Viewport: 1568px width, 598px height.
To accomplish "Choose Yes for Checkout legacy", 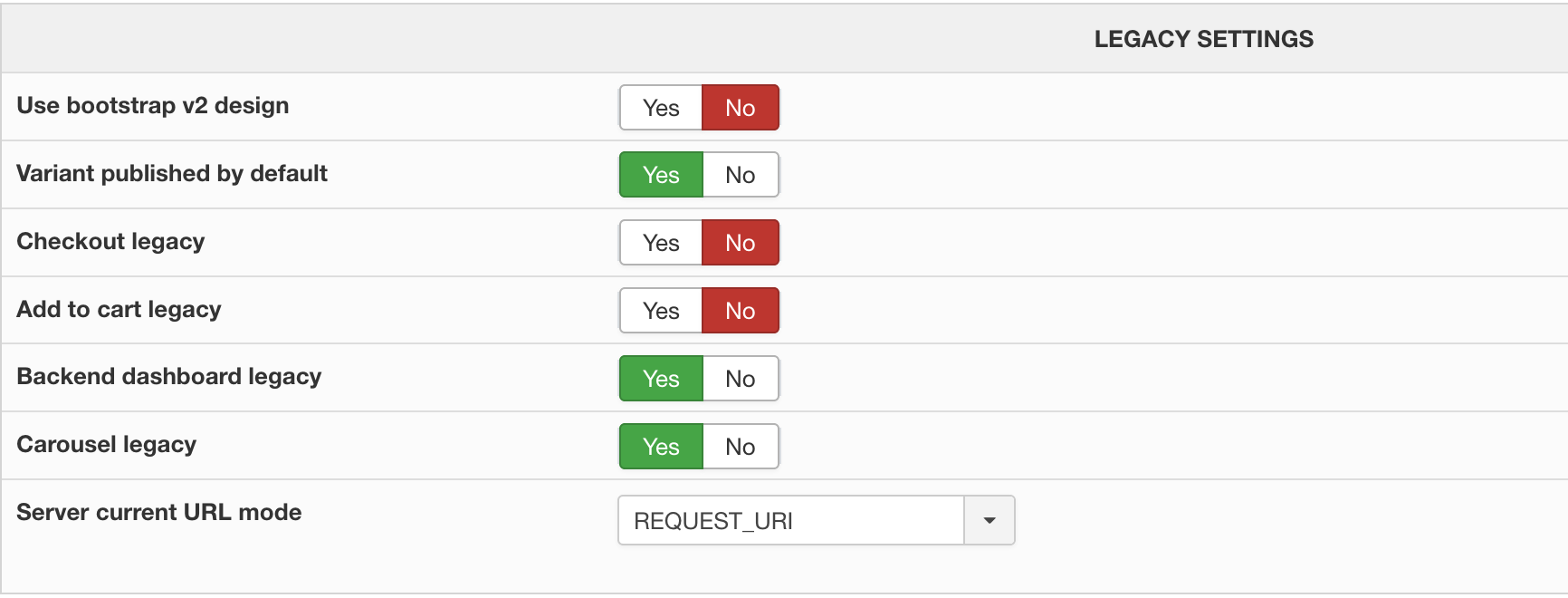I will tap(661, 243).
